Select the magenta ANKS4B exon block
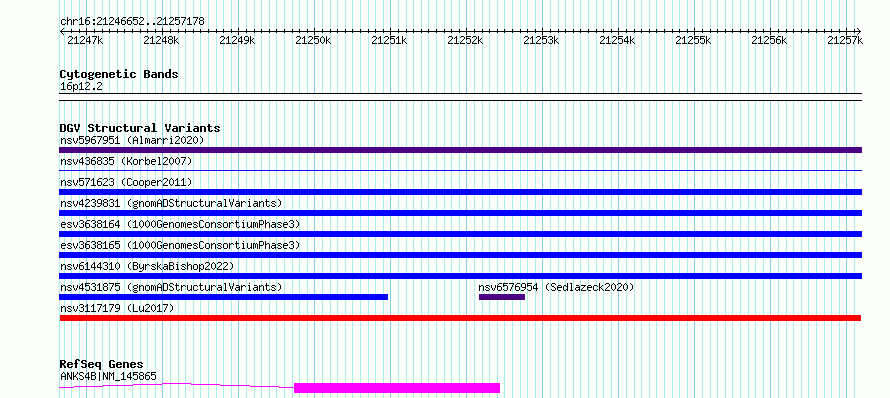 tap(397, 388)
